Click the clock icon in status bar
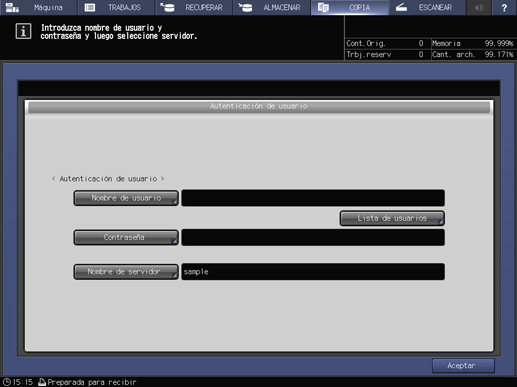 point(7,382)
